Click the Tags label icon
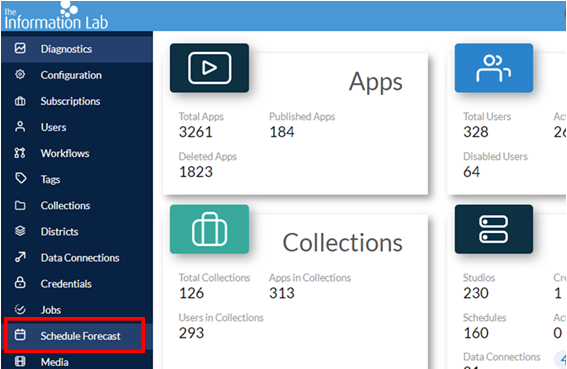567x369 pixels. tap(20, 178)
